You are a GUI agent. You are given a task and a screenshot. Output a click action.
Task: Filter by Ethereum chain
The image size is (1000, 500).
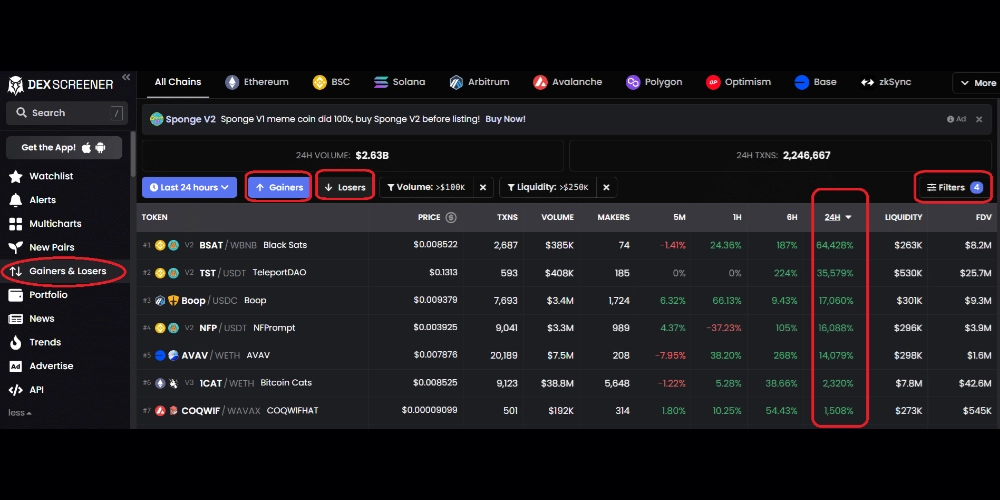coord(257,82)
